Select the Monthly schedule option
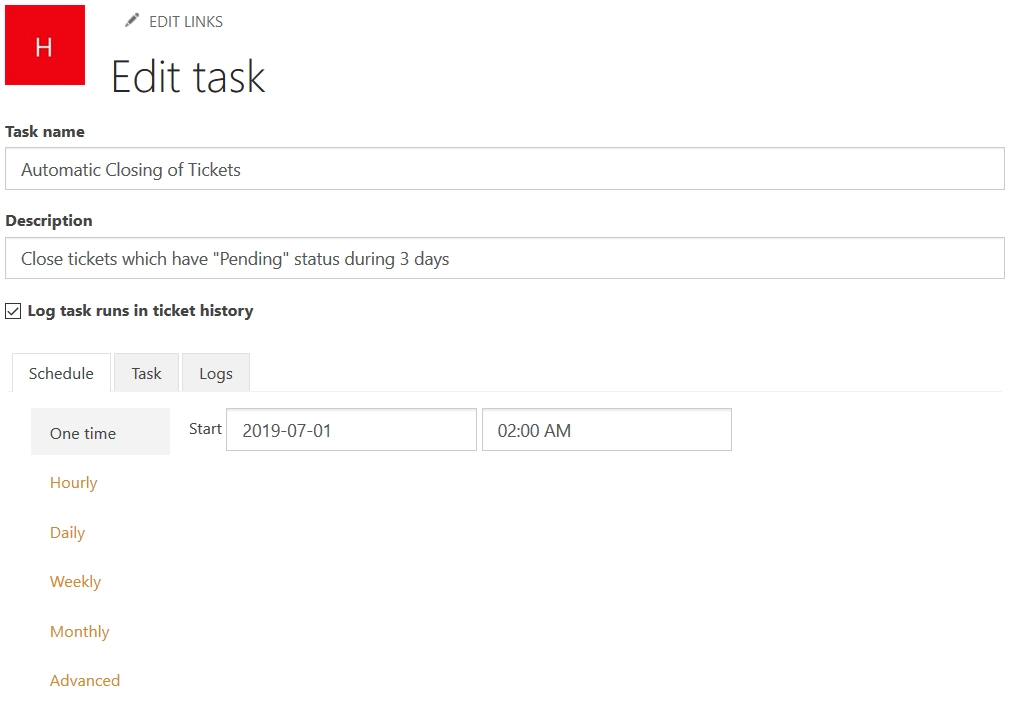This screenshot has width=1025, height=711. [x=80, y=631]
